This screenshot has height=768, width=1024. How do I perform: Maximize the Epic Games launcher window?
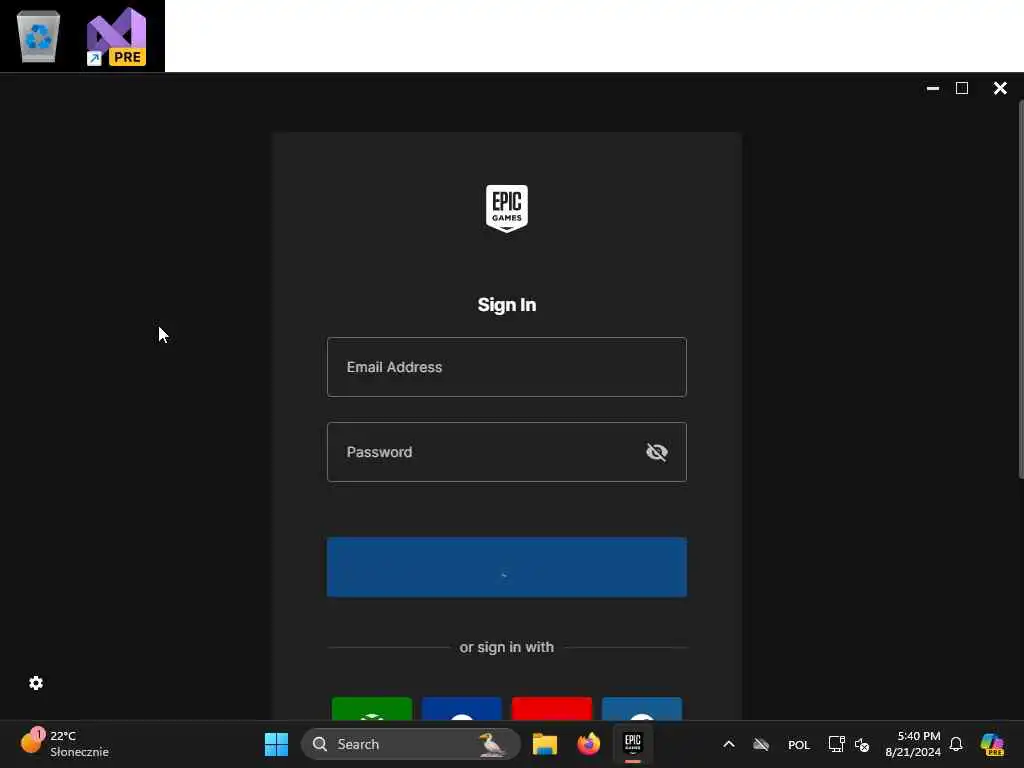coord(962,88)
